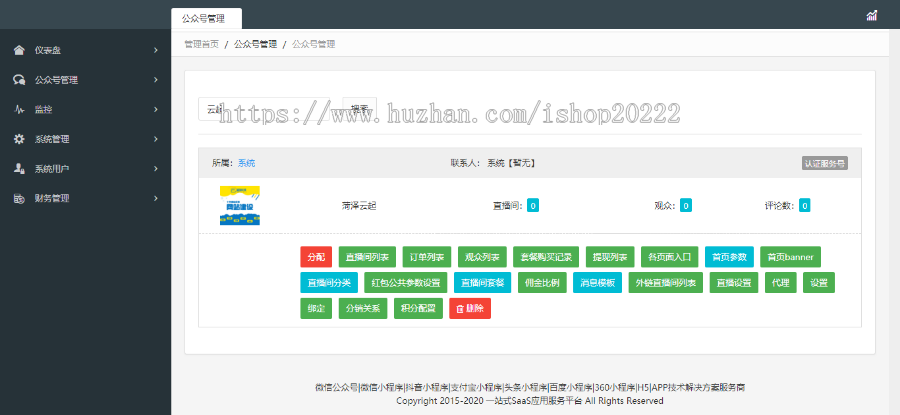Click the 评论数 count badge
The image size is (900, 415).
[x=805, y=205]
